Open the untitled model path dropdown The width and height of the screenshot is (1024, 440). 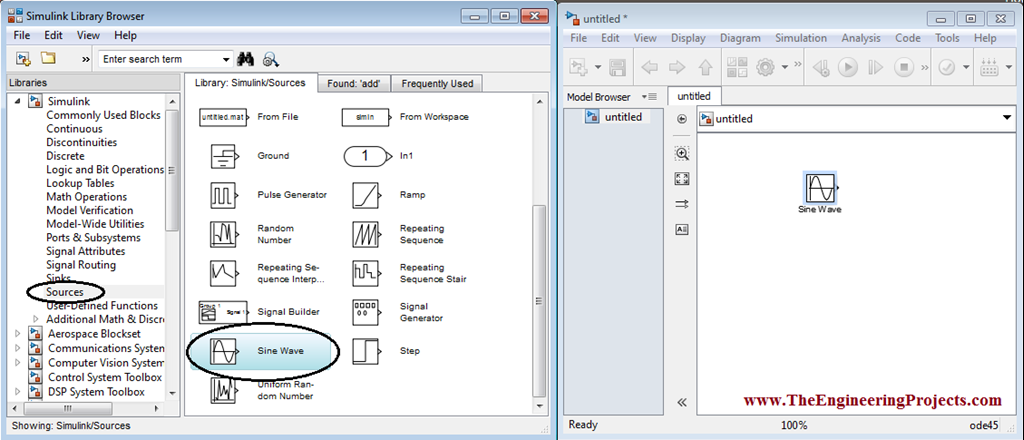pos(1006,118)
